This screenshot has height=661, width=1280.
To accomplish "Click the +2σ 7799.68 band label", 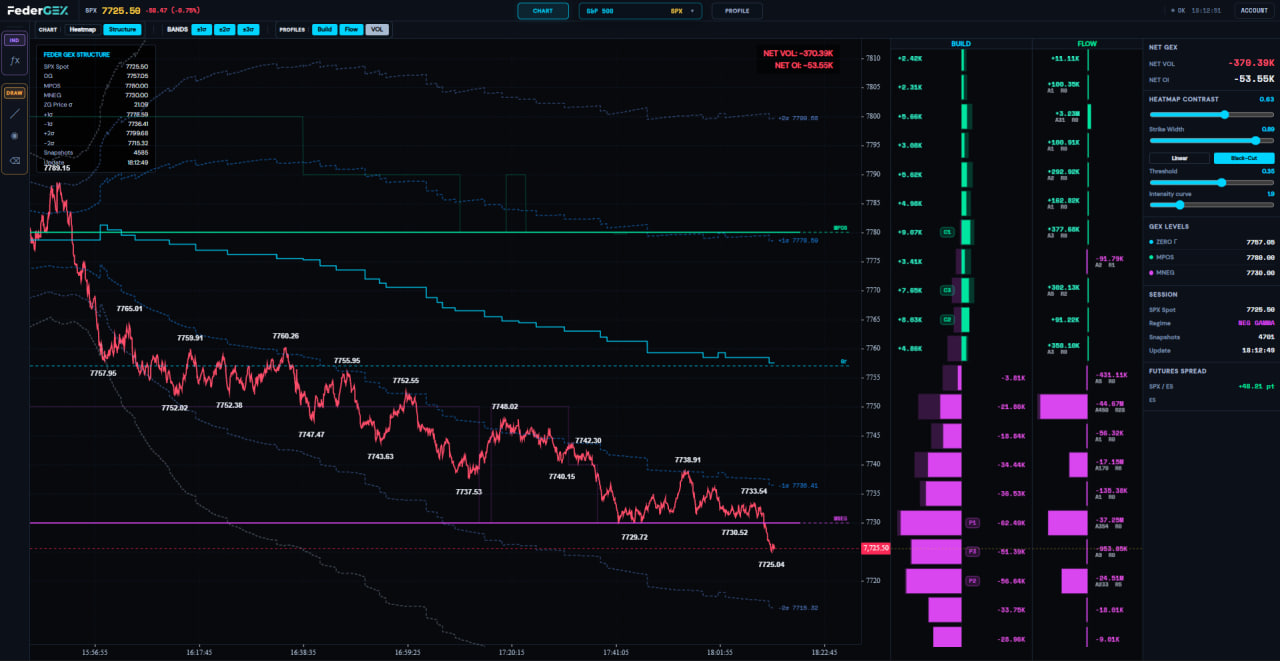I will coord(798,118).
